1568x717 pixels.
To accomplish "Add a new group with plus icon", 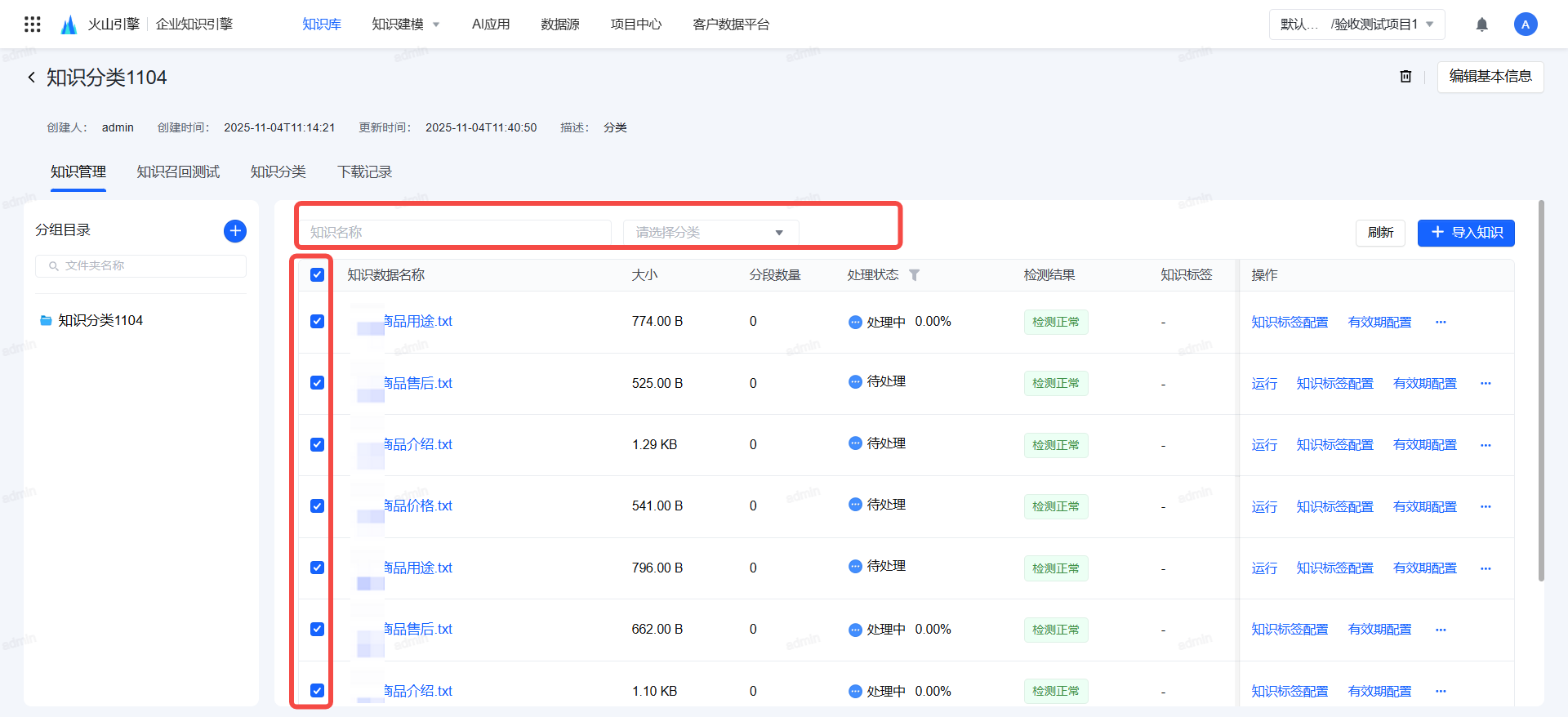I will point(235,231).
